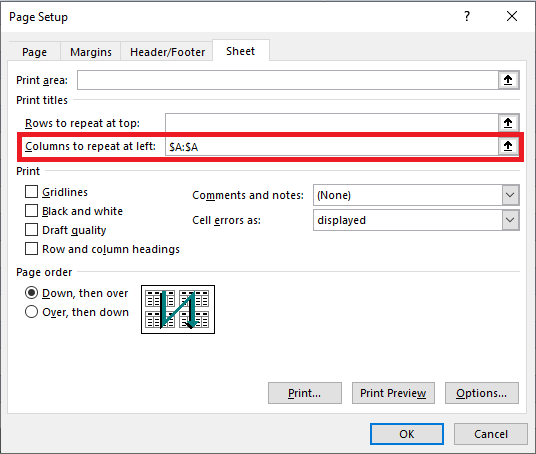Enable the Gridlines checkbox
The width and height of the screenshot is (536, 454).
(31, 192)
